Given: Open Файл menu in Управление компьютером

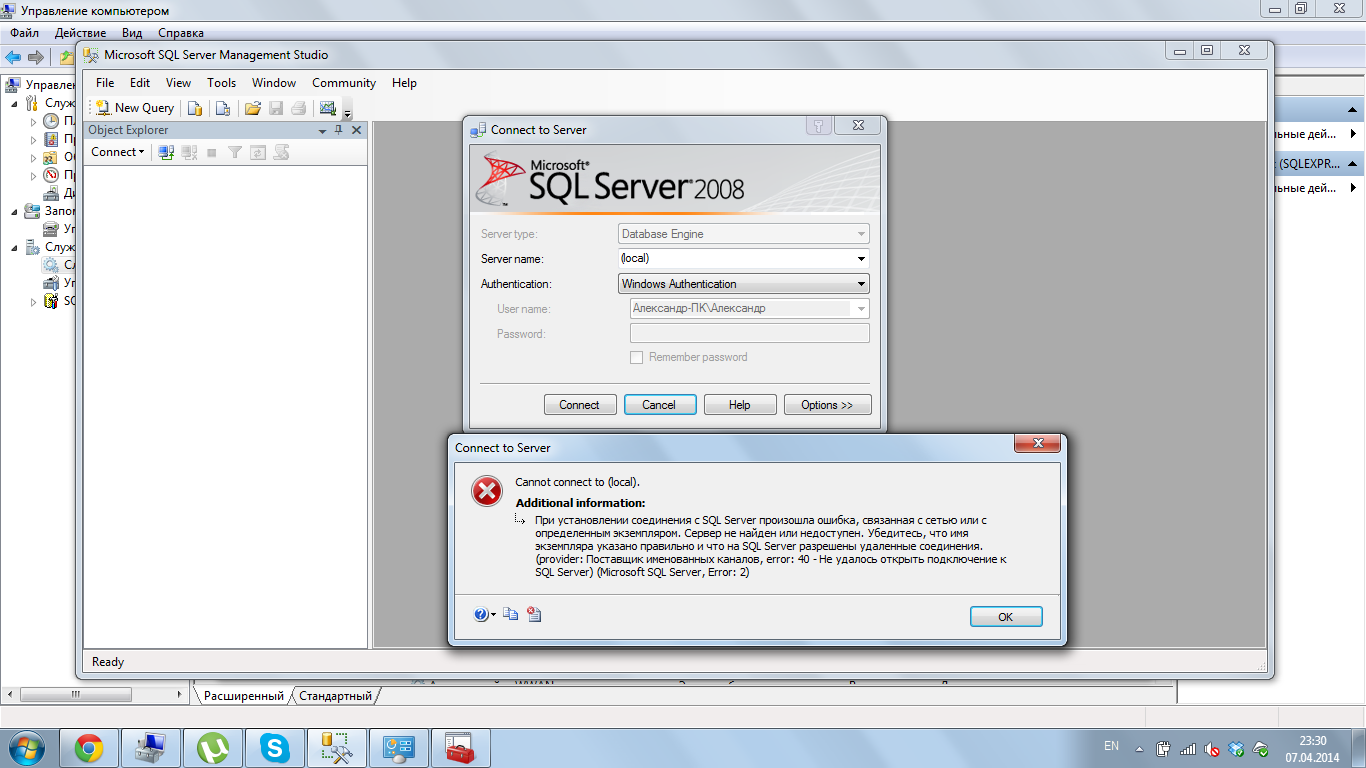Looking at the screenshot, I should [24, 33].
